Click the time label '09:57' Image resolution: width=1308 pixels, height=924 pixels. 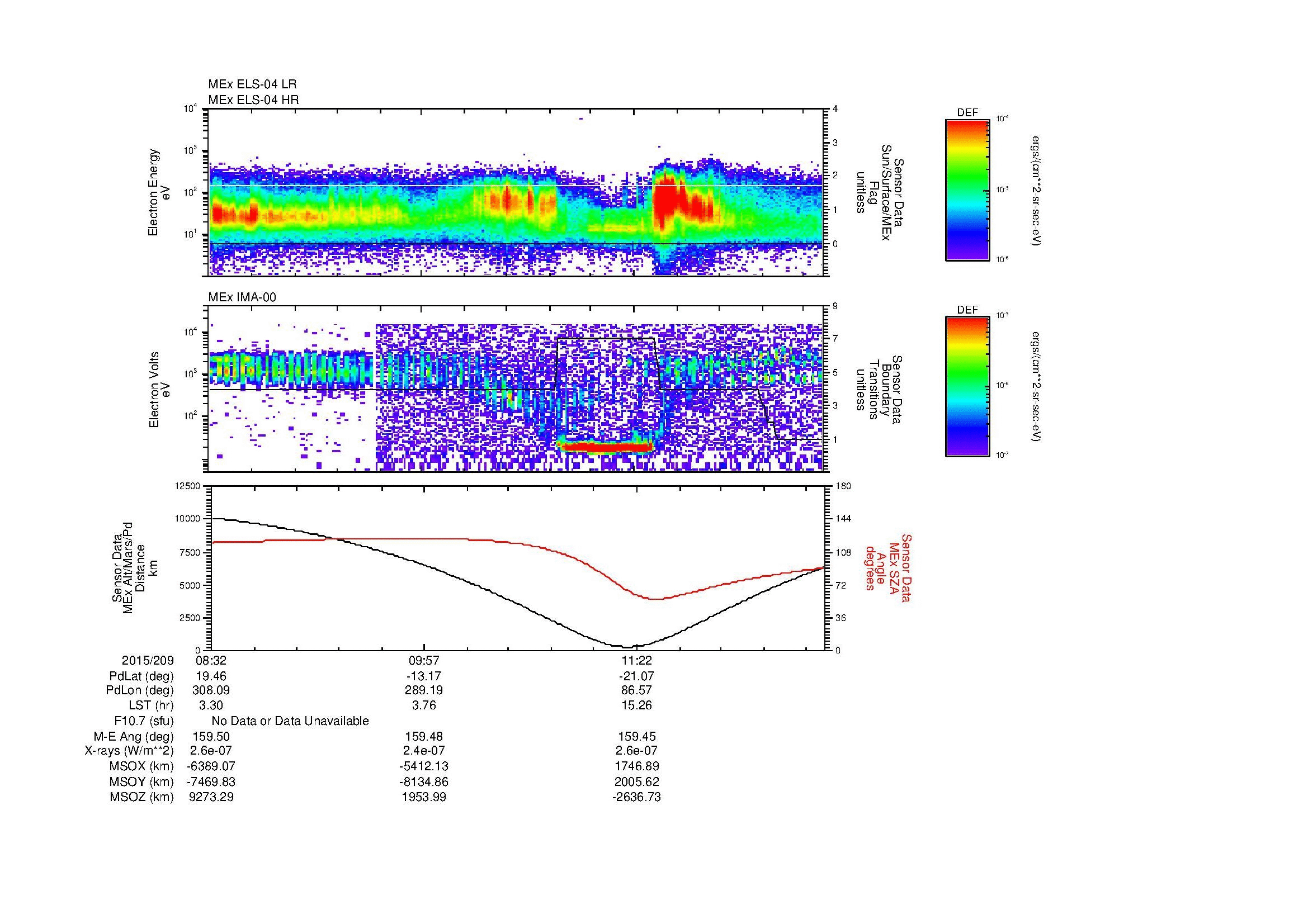pyautogui.click(x=424, y=660)
